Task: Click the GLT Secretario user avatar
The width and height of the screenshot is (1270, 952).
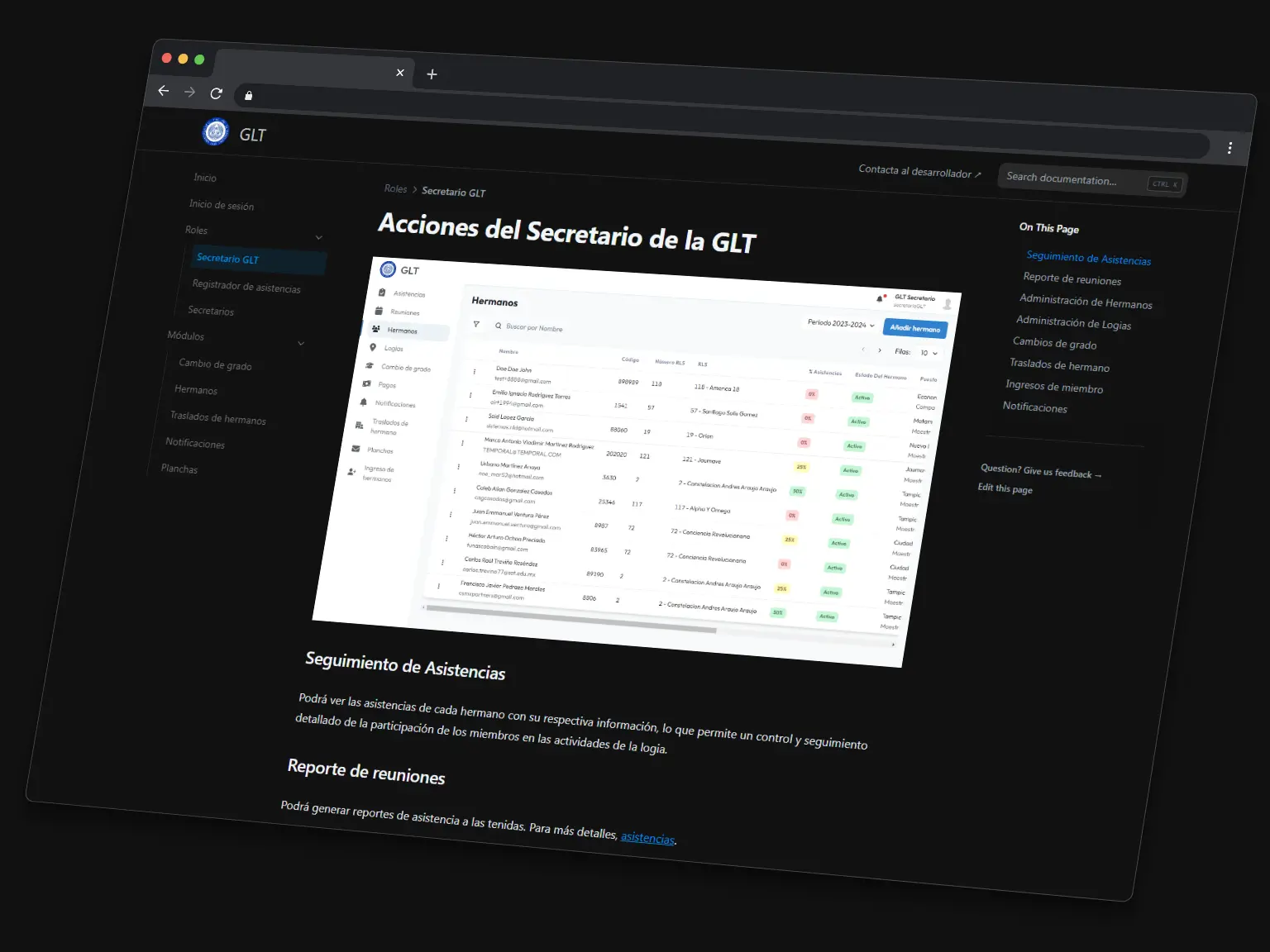Action: 948,304
